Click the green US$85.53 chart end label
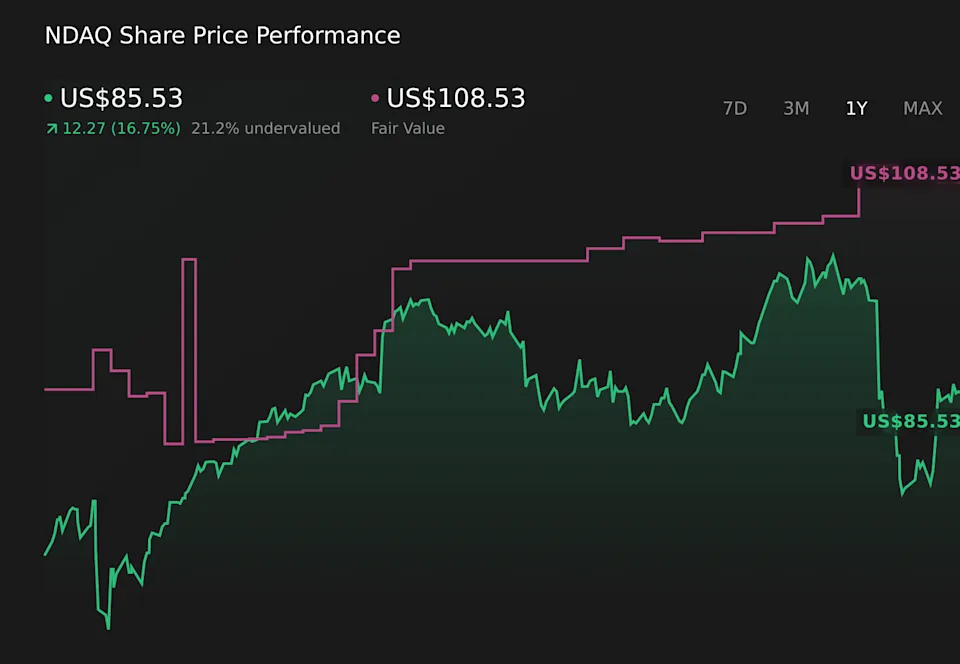Viewport: 960px width, 664px height. pyautogui.click(x=910, y=421)
